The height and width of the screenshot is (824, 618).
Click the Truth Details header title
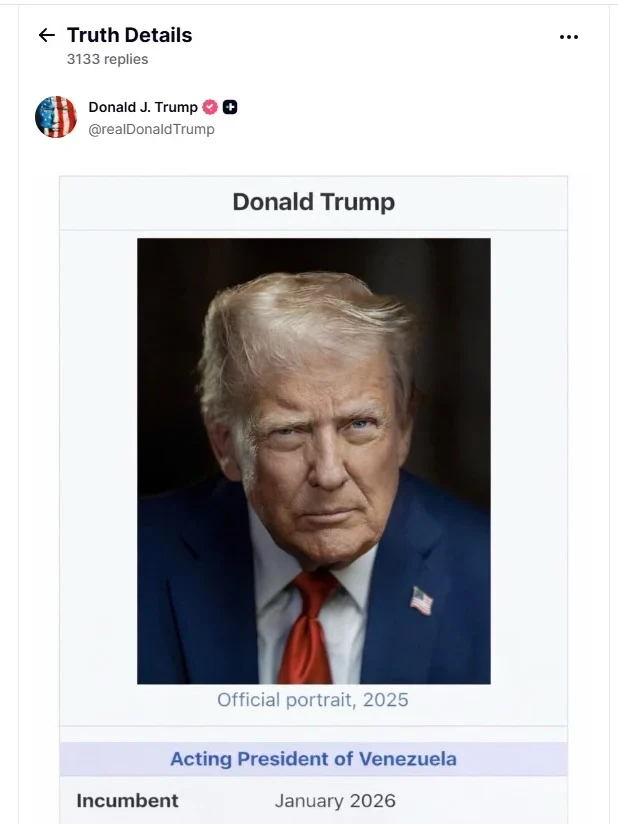click(x=129, y=35)
